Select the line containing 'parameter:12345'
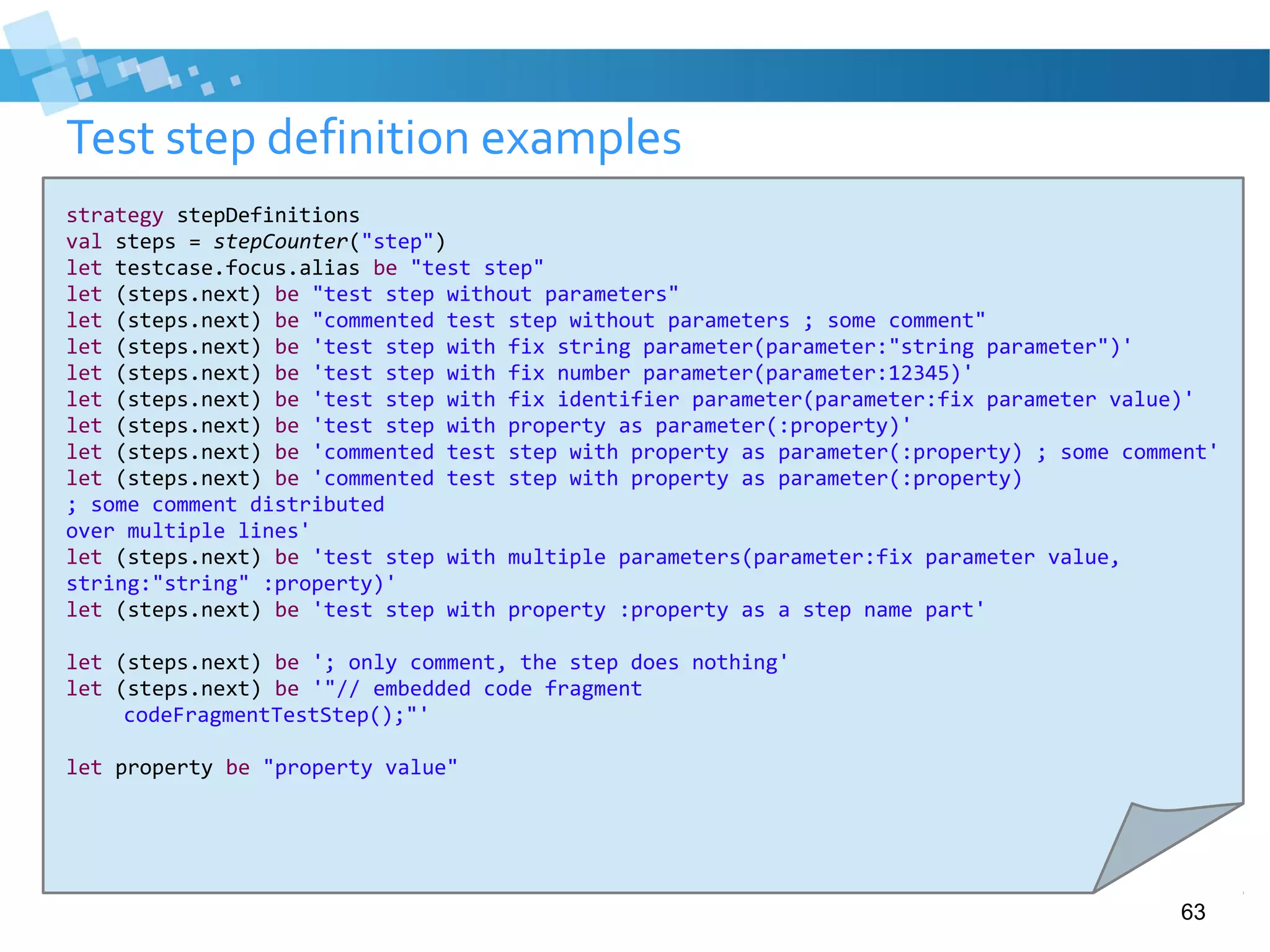The width and height of the screenshot is (1270, 952). pos(519,373)
